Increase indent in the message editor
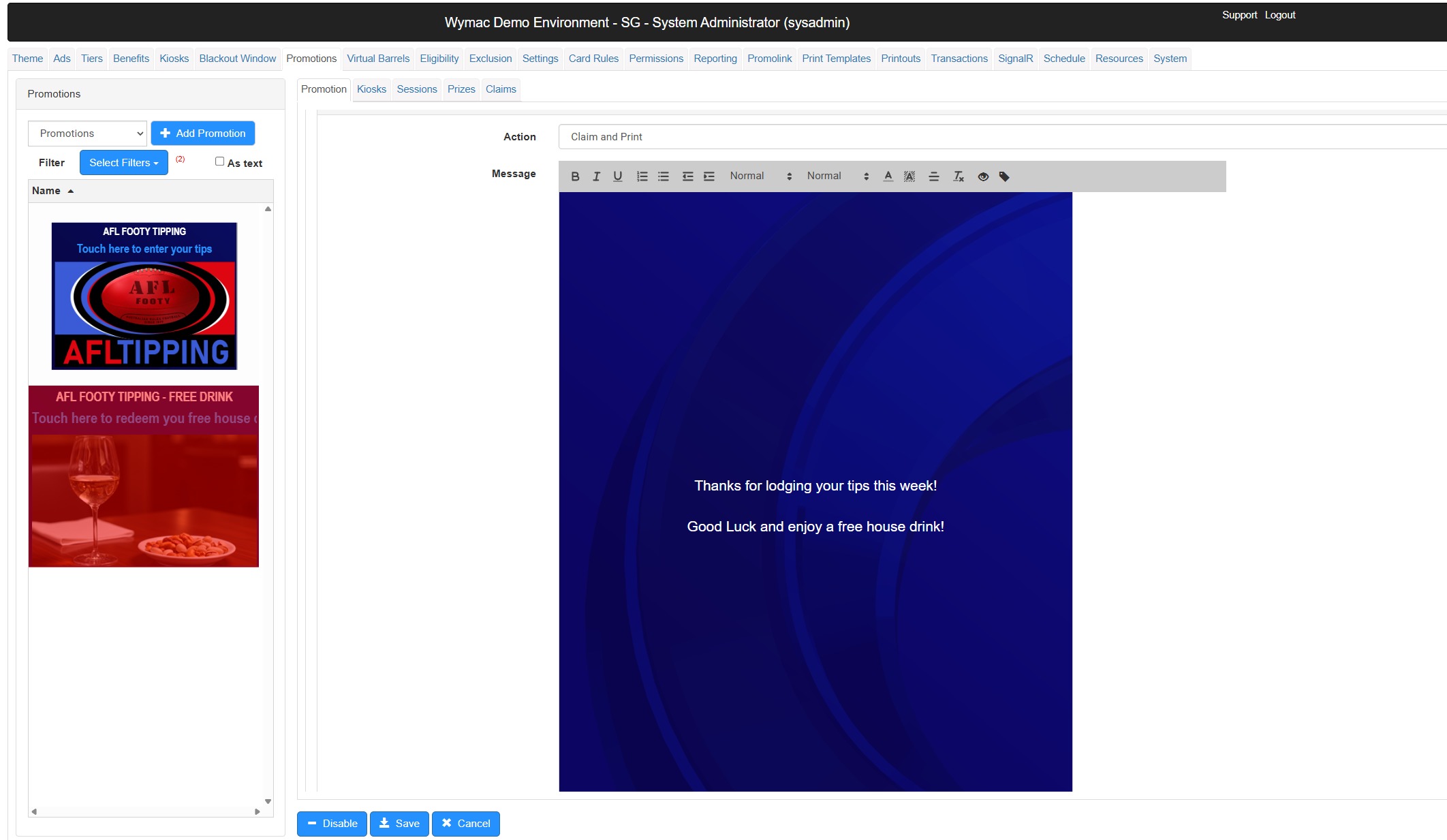The width and height of the screenshot is (1447, 840). pos(709,176)
